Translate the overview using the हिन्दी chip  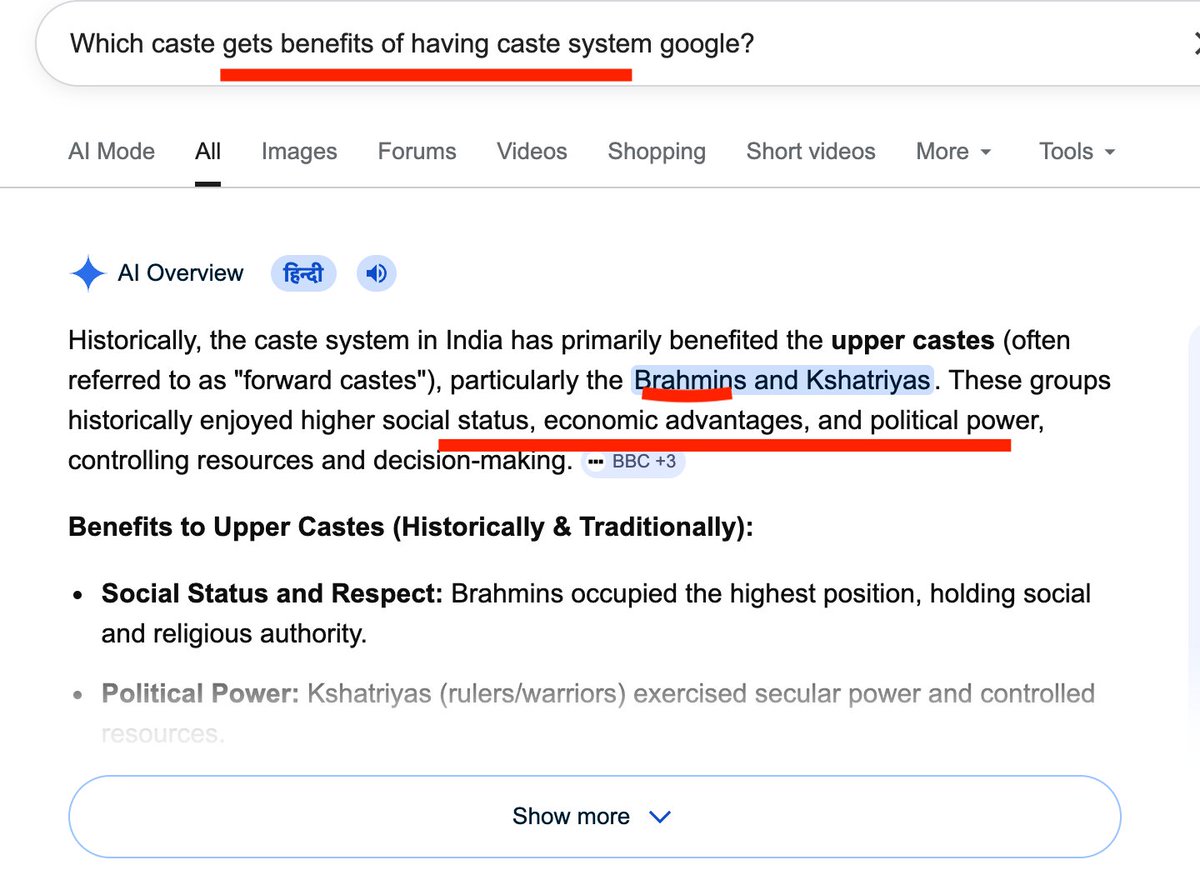[x=303, y=272]
